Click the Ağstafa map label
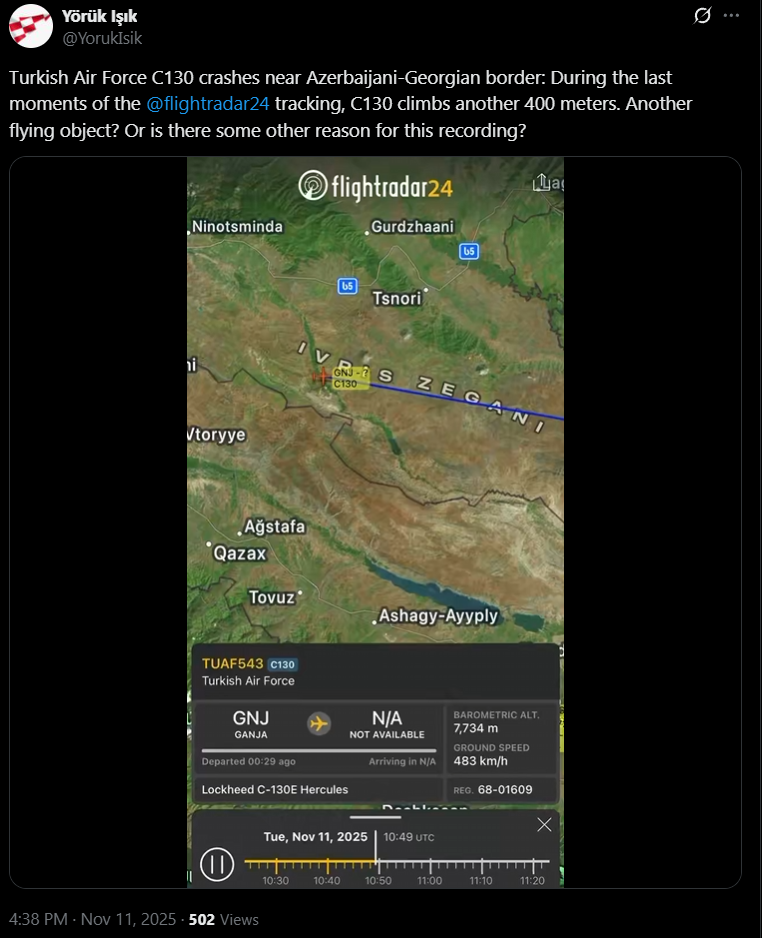Image resolution: width=762 pixels, height=938 pixels. pyautogui.click(x=275, y=526)
